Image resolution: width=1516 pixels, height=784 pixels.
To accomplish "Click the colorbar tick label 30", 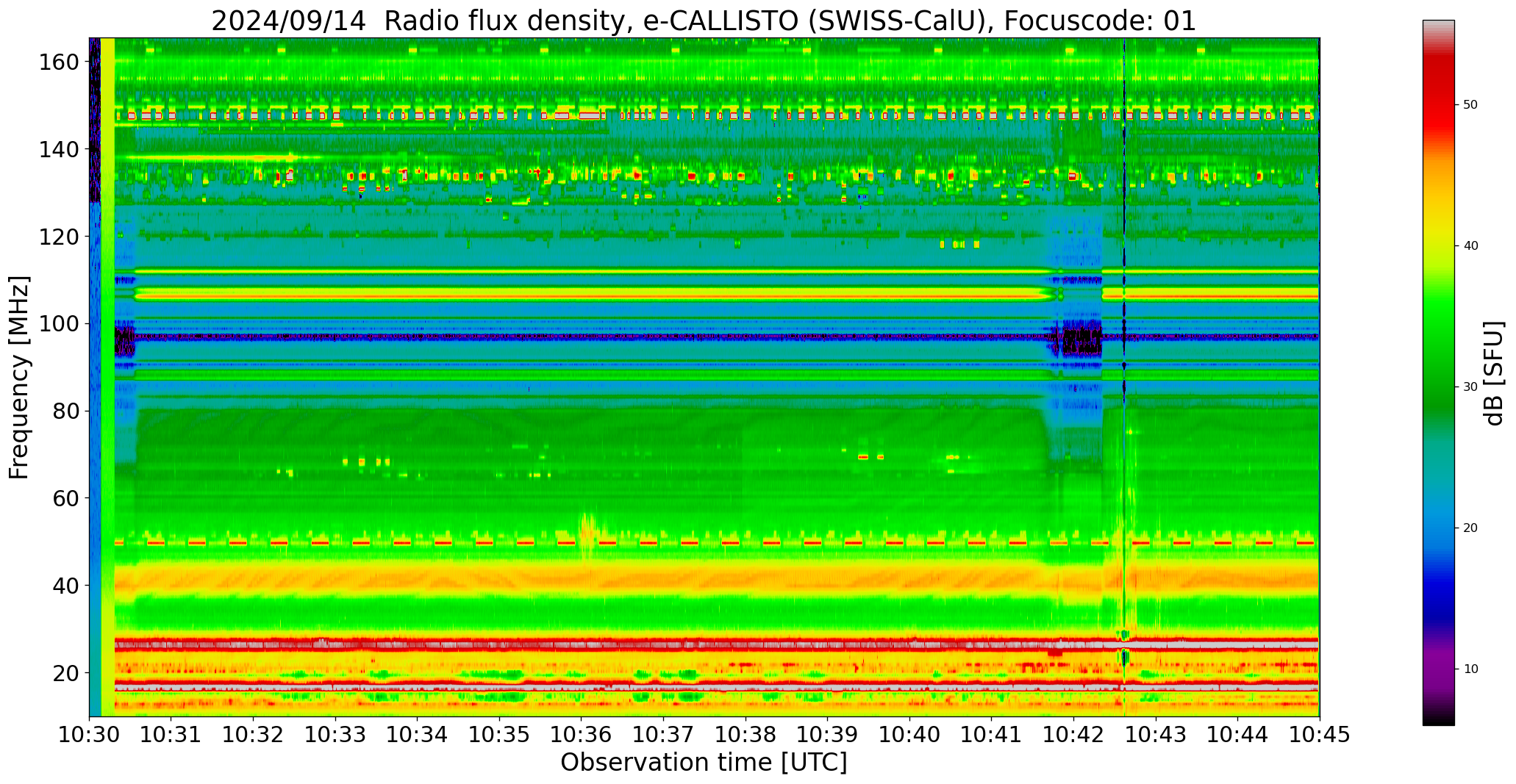I will tap(1470, 387).
